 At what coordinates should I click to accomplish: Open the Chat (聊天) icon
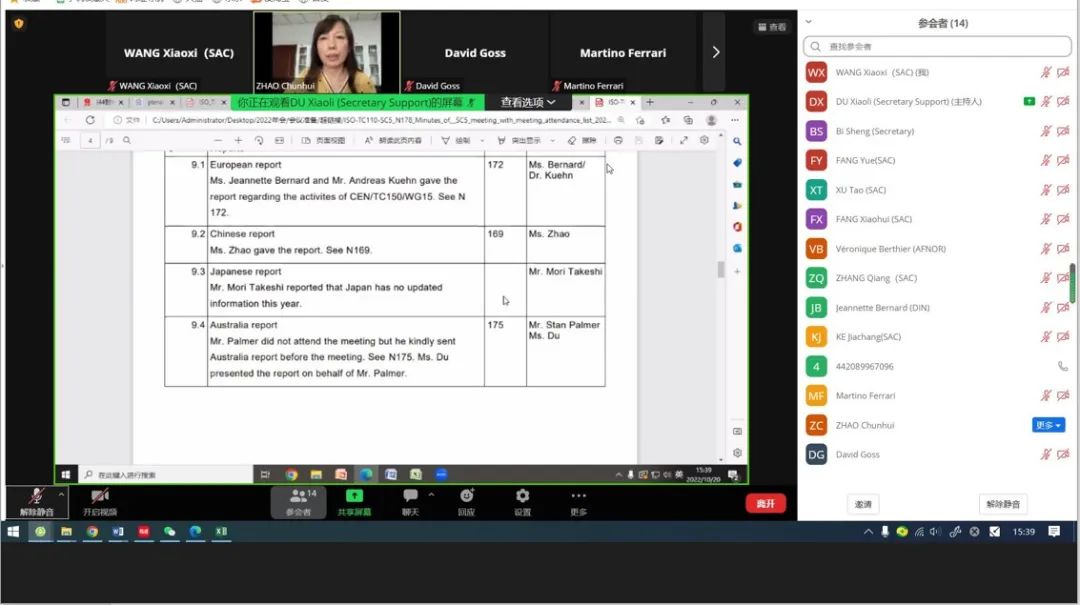pos(410,501)
